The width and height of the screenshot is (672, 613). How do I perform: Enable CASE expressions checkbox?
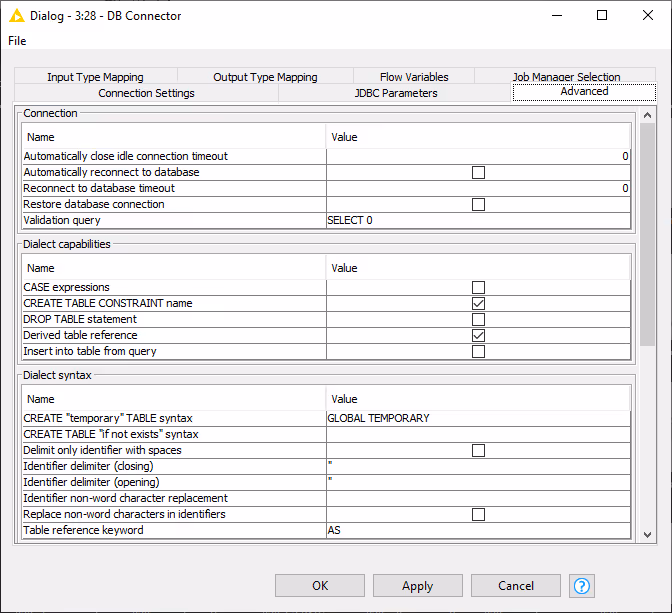coord(478,287)
